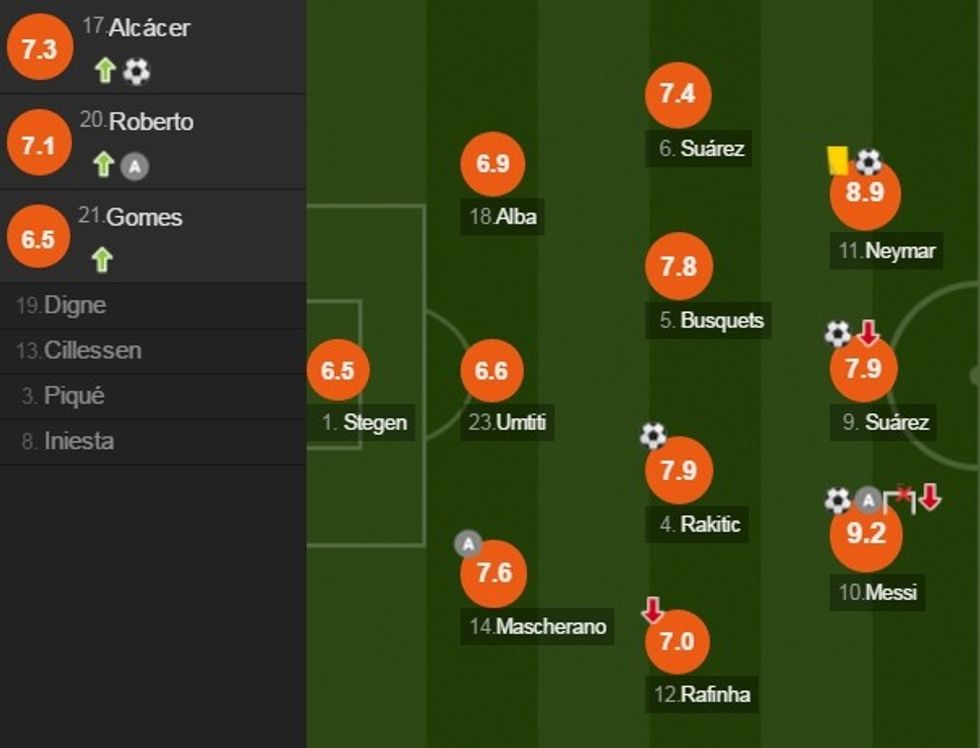Select the 23. Umtiti name label
Screen dimensions: 980x748
510,423
